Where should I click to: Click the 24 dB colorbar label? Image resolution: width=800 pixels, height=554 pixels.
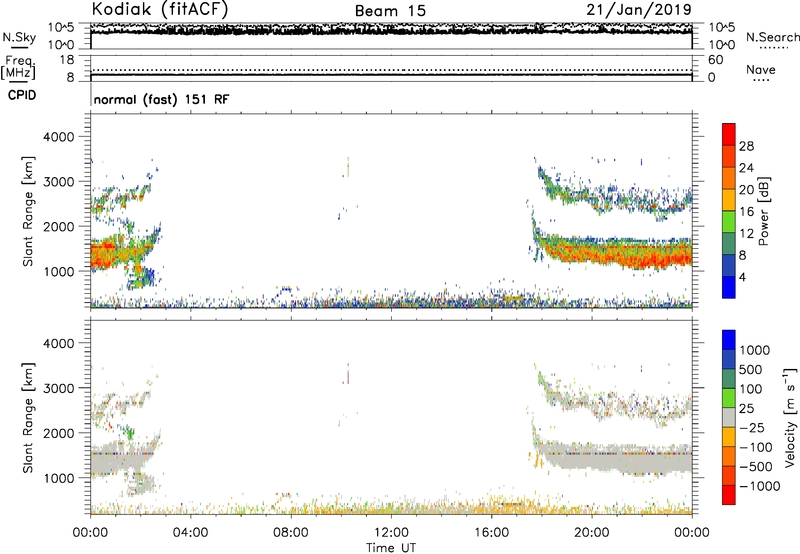pyautogui.click(x=746, y=168)
